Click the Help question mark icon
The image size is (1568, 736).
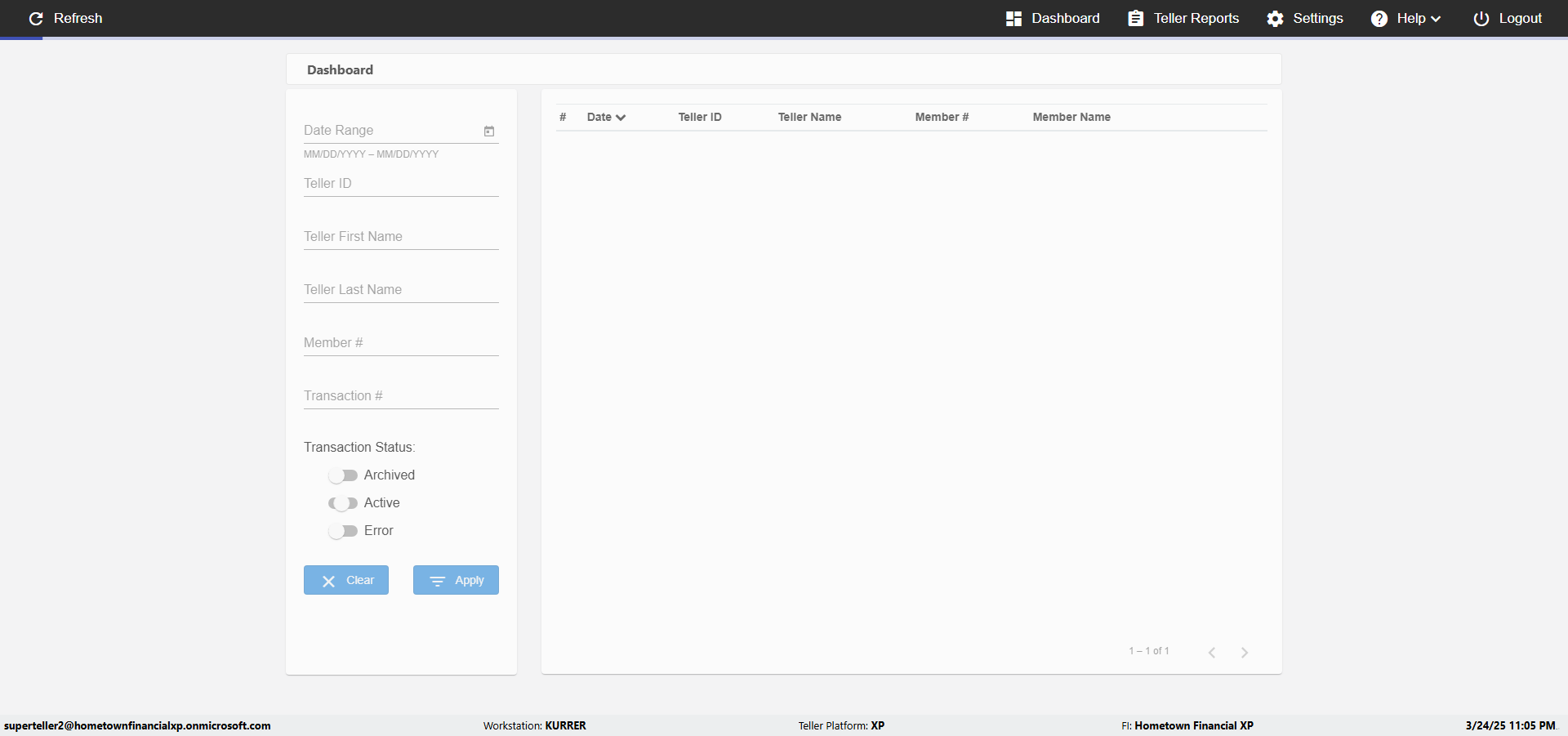pos(1379,18)
